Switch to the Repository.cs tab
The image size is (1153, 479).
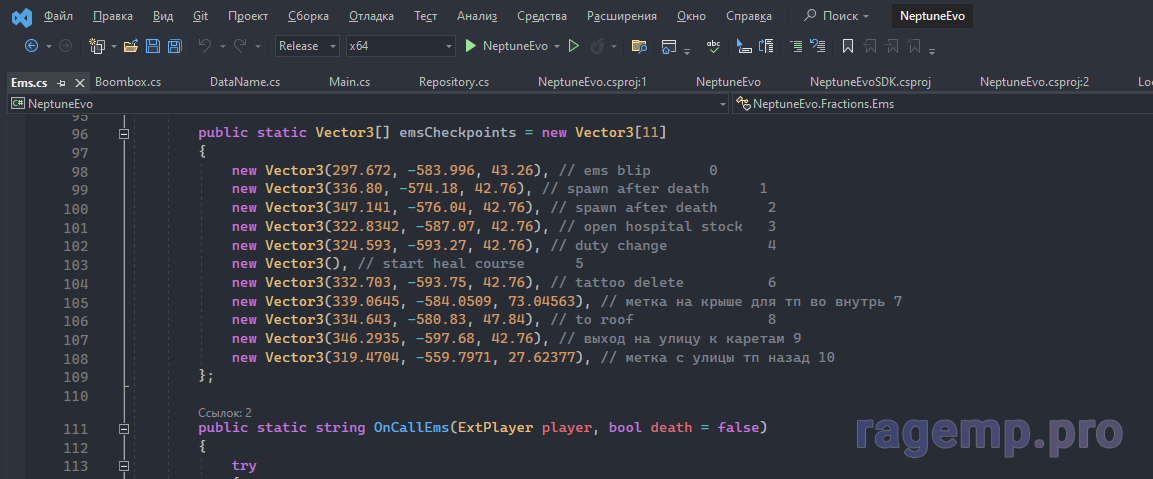pos(454,82)
